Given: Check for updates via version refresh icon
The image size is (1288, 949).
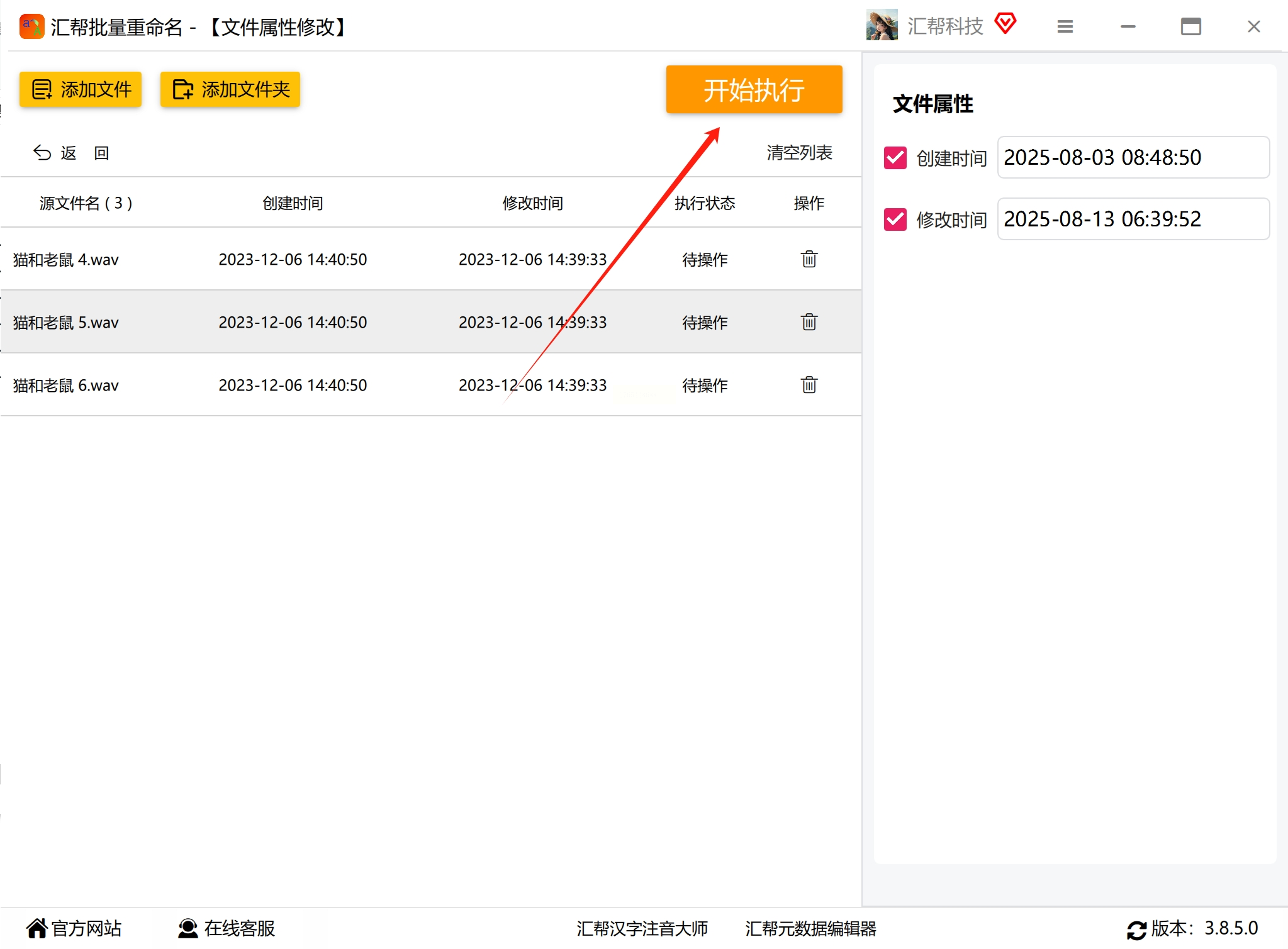Looking at the screenshot, I should [x=1136, y=930].
